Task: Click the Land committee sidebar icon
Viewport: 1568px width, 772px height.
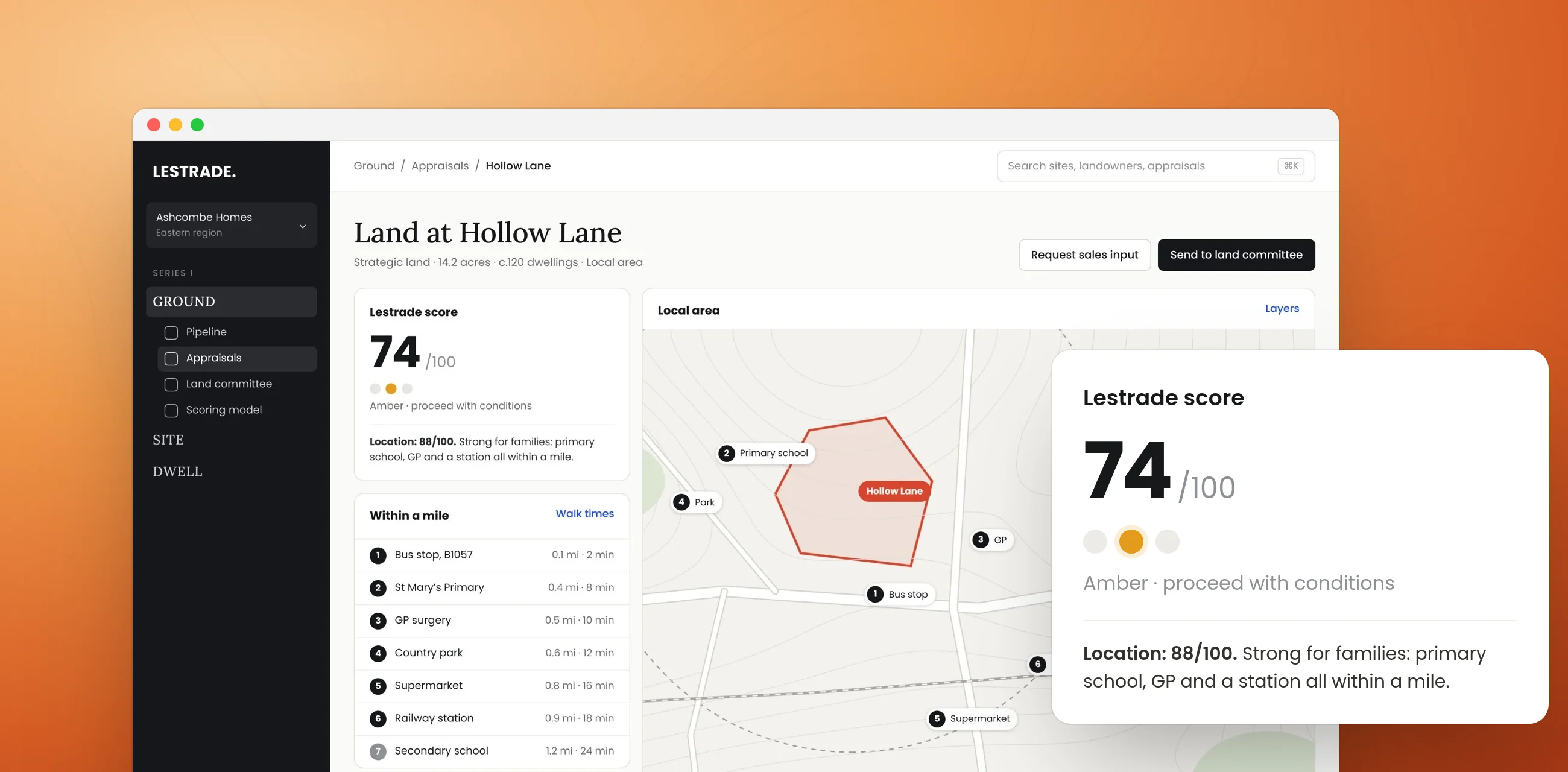Action: pyautogui.click(x=171, y=384)
